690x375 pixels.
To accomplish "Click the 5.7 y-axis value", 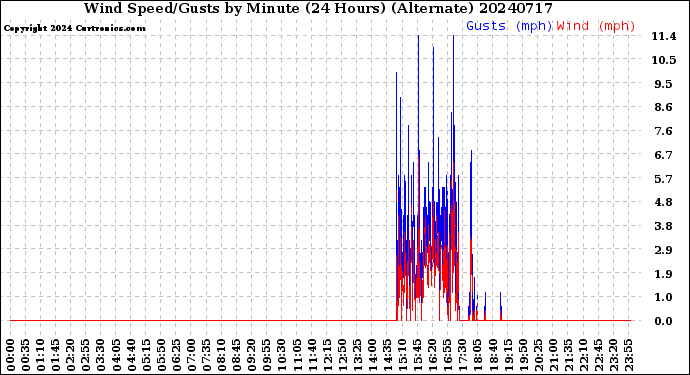I will click(x=664, y=179).
